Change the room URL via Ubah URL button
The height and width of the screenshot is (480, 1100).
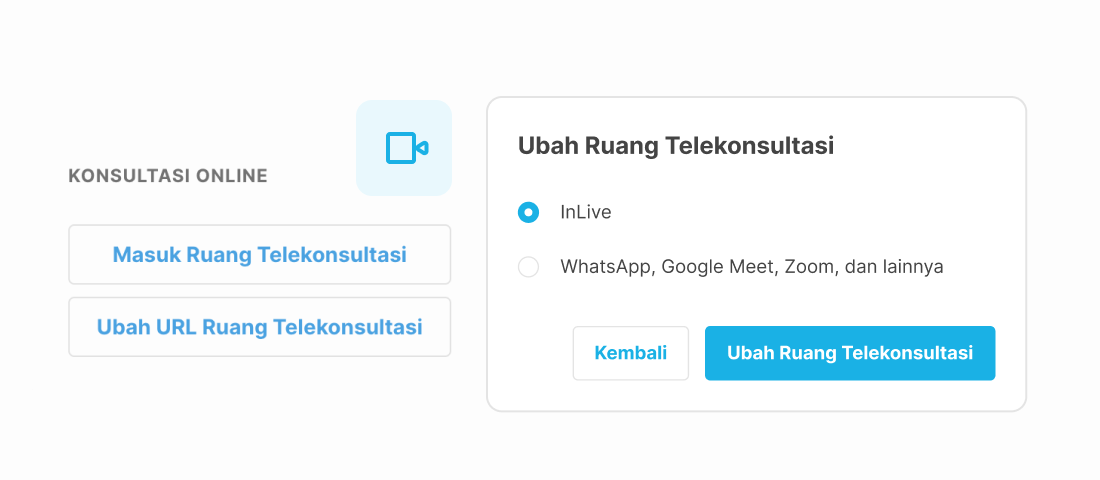[x=260, y=327]
